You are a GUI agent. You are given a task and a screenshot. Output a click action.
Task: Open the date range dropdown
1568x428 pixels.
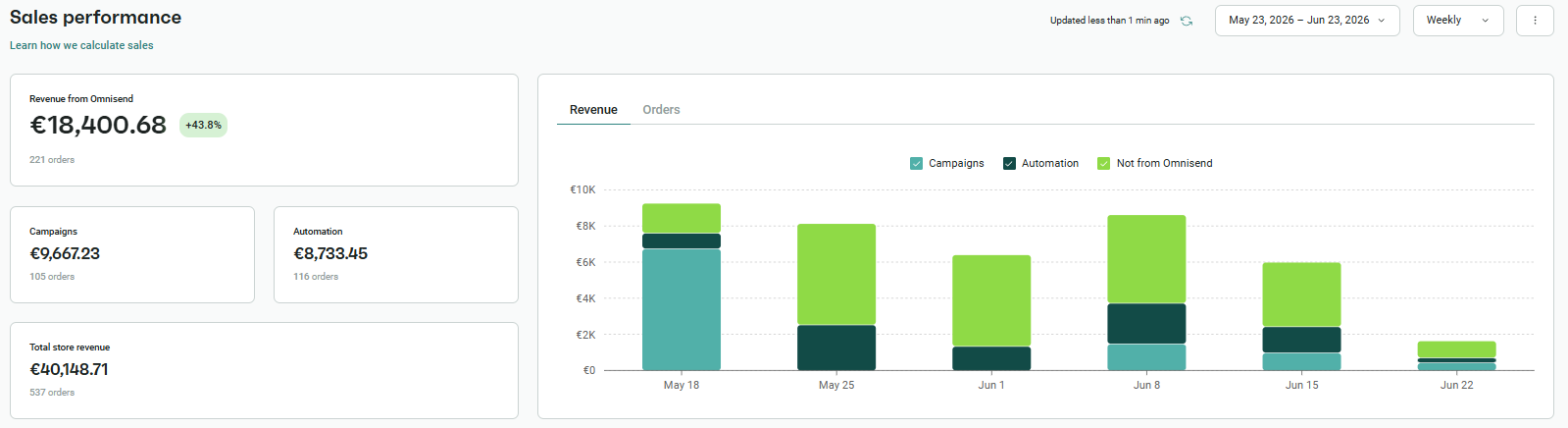tap(1307, 21)
